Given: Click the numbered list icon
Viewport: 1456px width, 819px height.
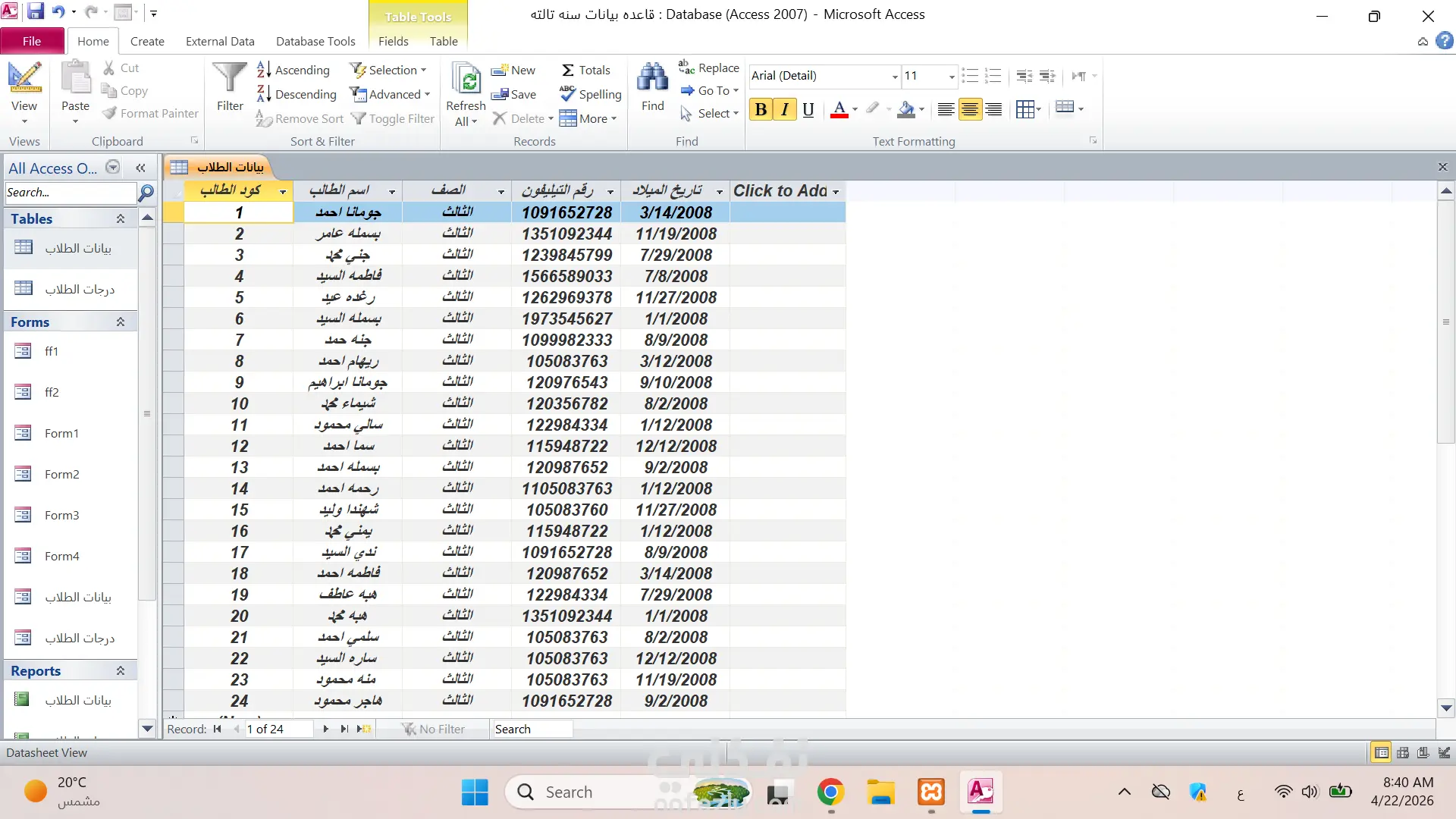Looking at the screenshot, I should click(x=993, y=76).
